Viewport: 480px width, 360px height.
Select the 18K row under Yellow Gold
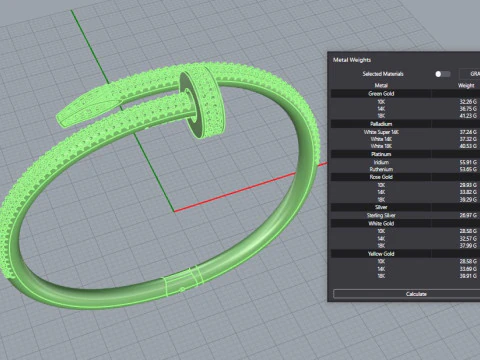coord(405,276)
